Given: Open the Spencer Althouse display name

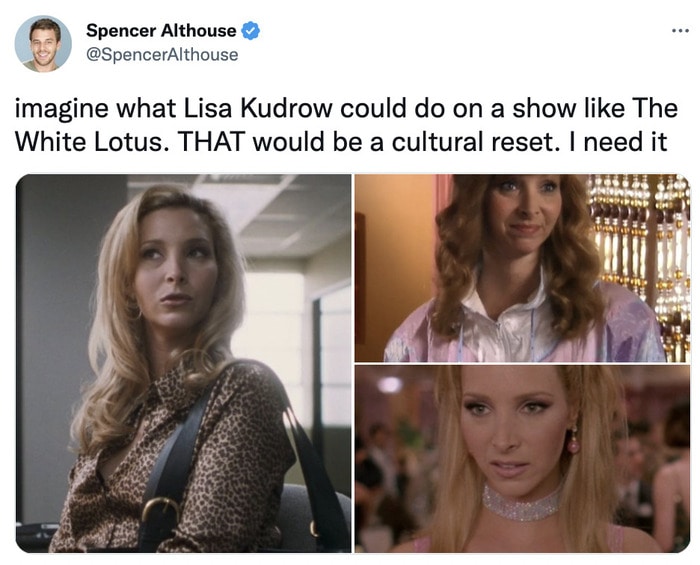Looking at the screenshot, I should (161, 31).
